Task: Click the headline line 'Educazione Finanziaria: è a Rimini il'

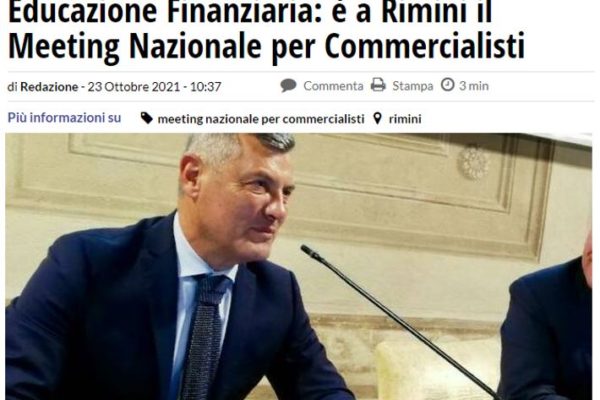Action: (x=250, y=11)
